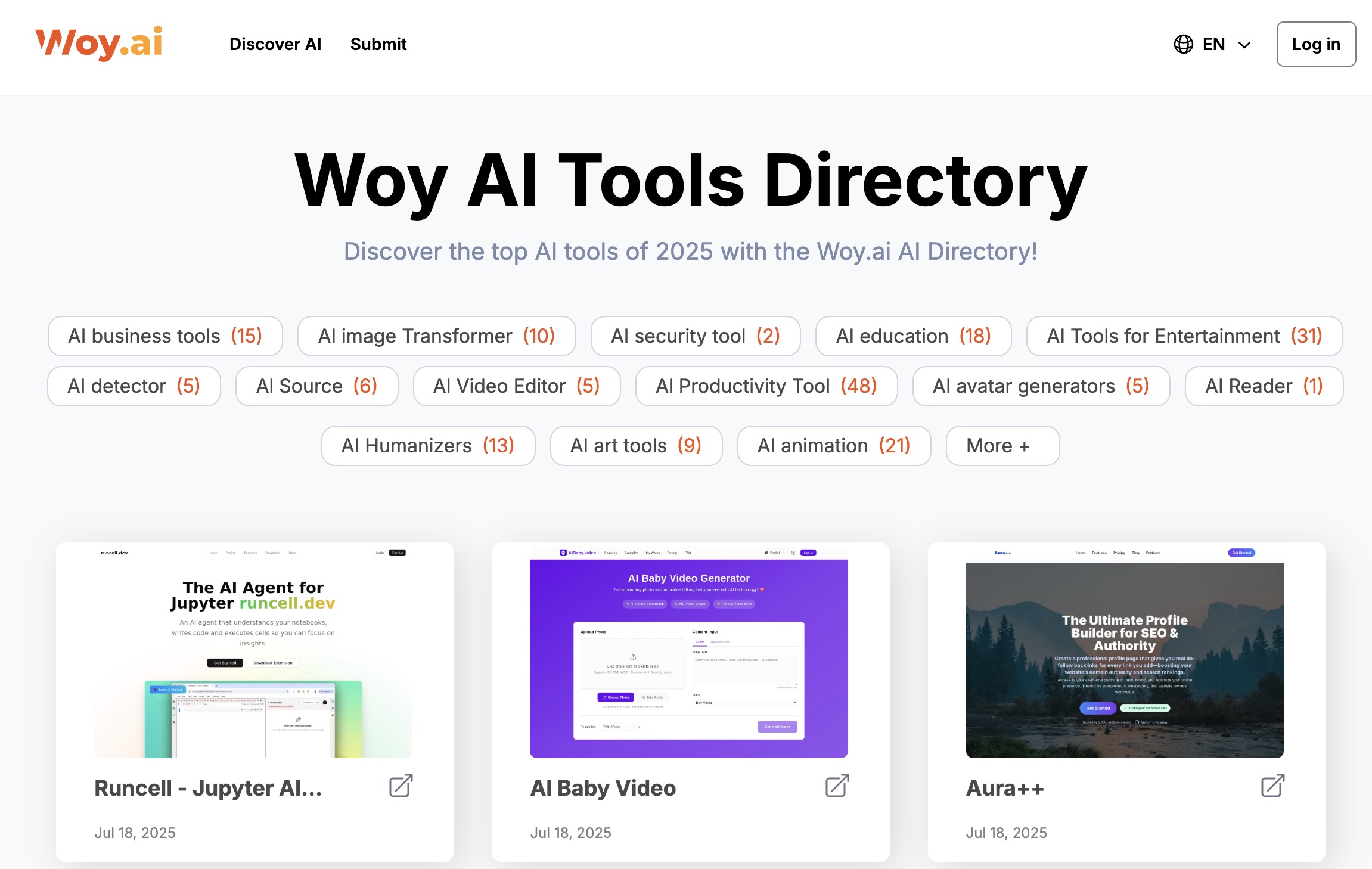Open Aura++ via its external link icon
This screenshot has height=869, width=1372.
click(1272, 787)
